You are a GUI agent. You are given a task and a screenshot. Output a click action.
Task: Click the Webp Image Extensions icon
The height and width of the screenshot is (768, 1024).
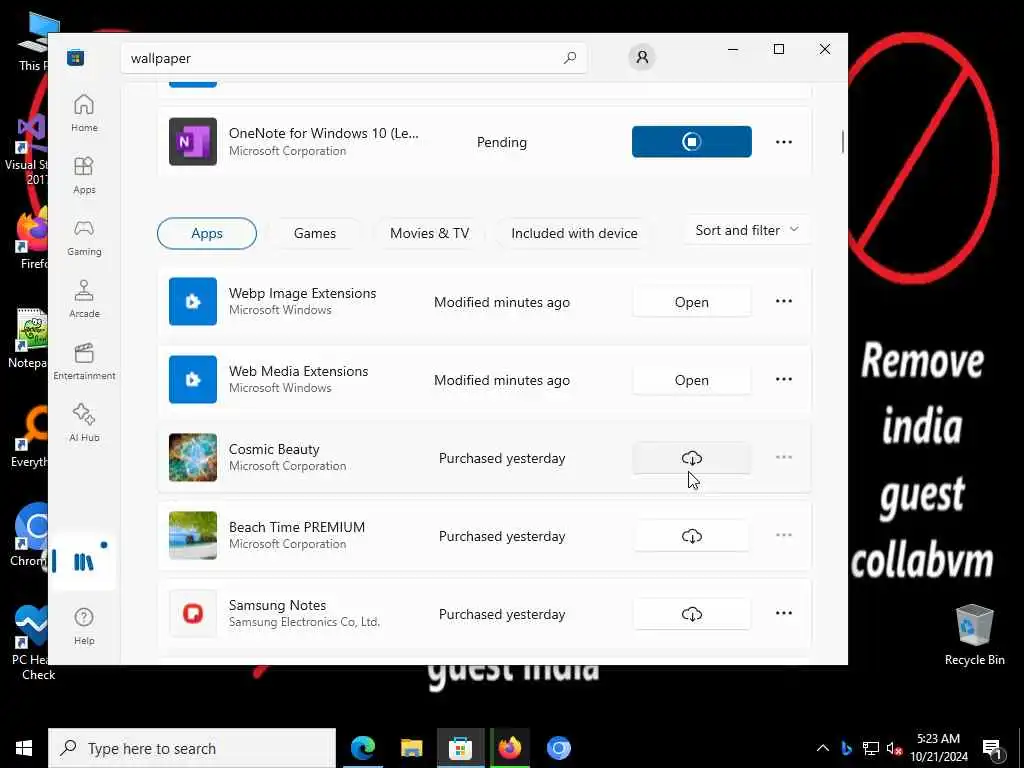click(x=193, y=302)
